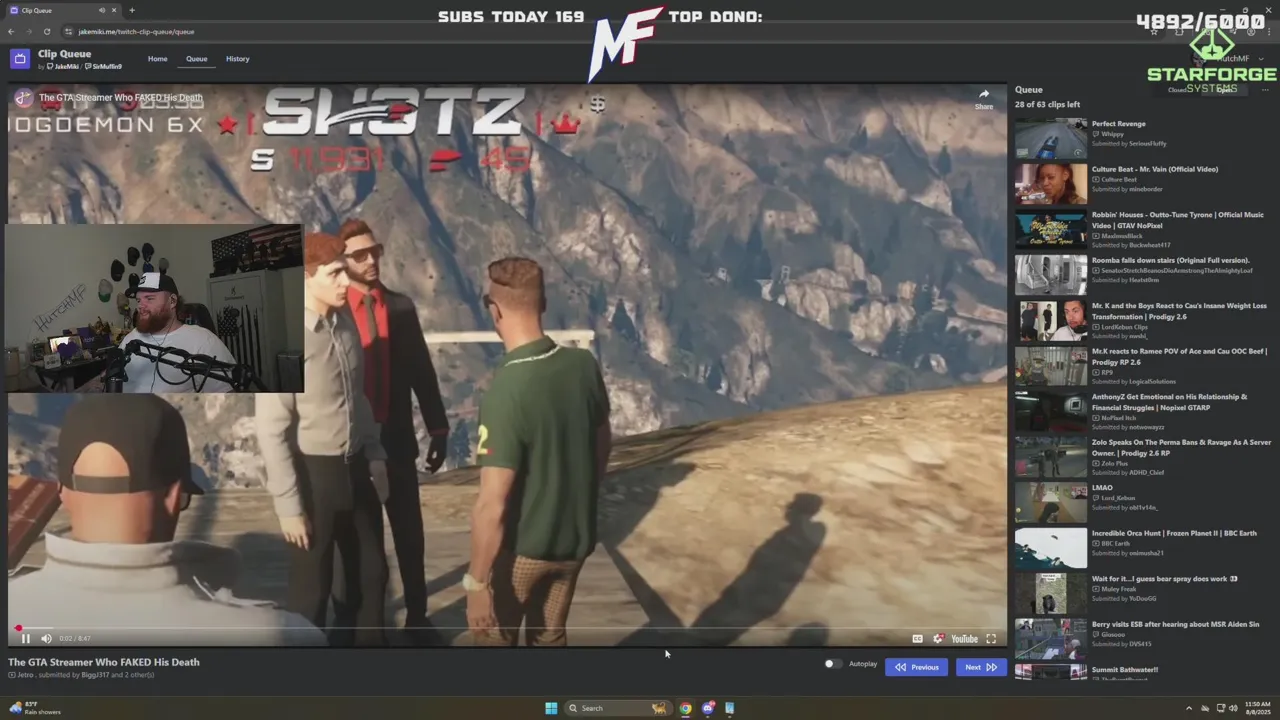Expand the system tray hidden icons chevron
1280x720 pixels.
pyautogui.click(x=1189, y=708)
